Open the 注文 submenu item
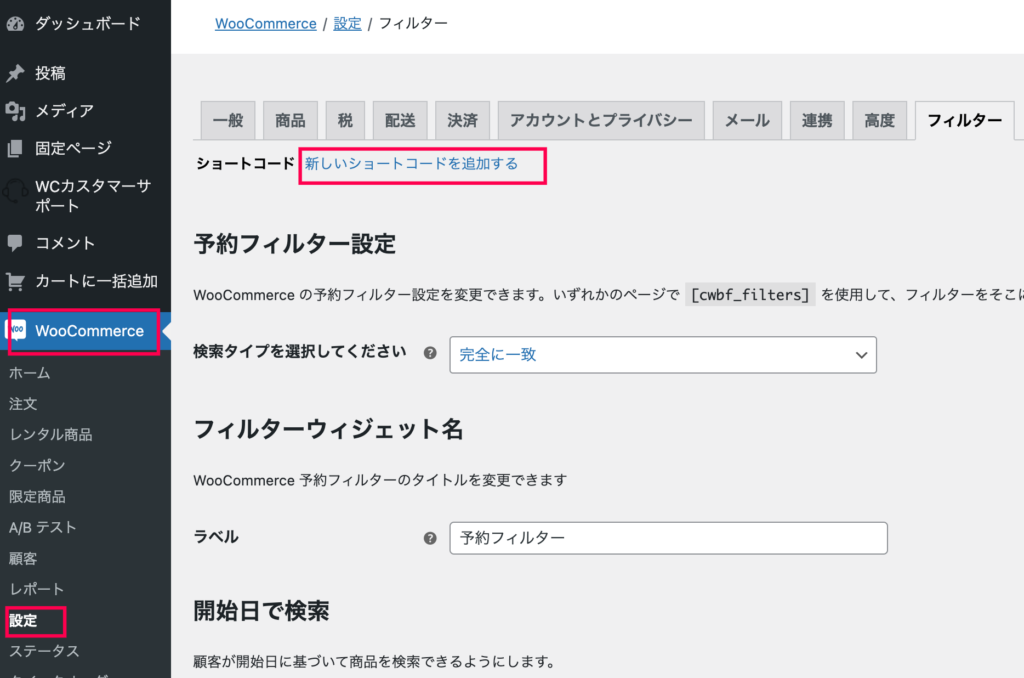 pos(24,404)
